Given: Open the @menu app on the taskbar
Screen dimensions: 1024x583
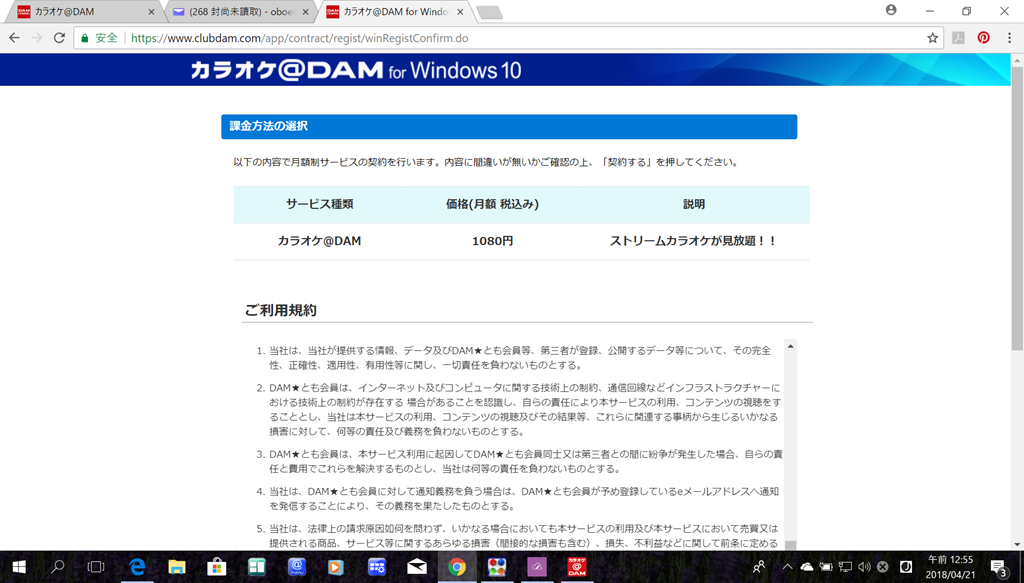Looking at the screenshot, I should pyautogui.click(x=296, y=567).
